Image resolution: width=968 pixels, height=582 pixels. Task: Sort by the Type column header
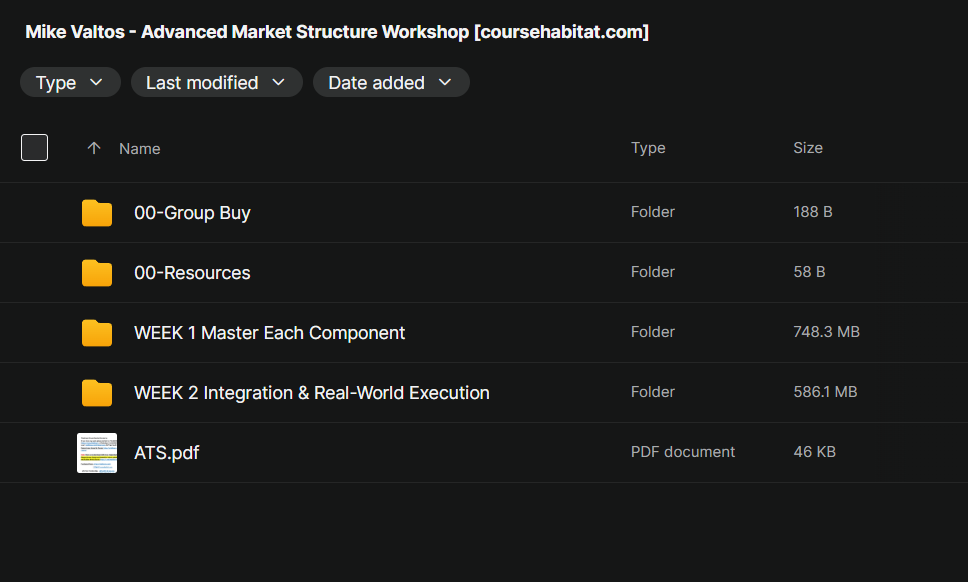648,148
